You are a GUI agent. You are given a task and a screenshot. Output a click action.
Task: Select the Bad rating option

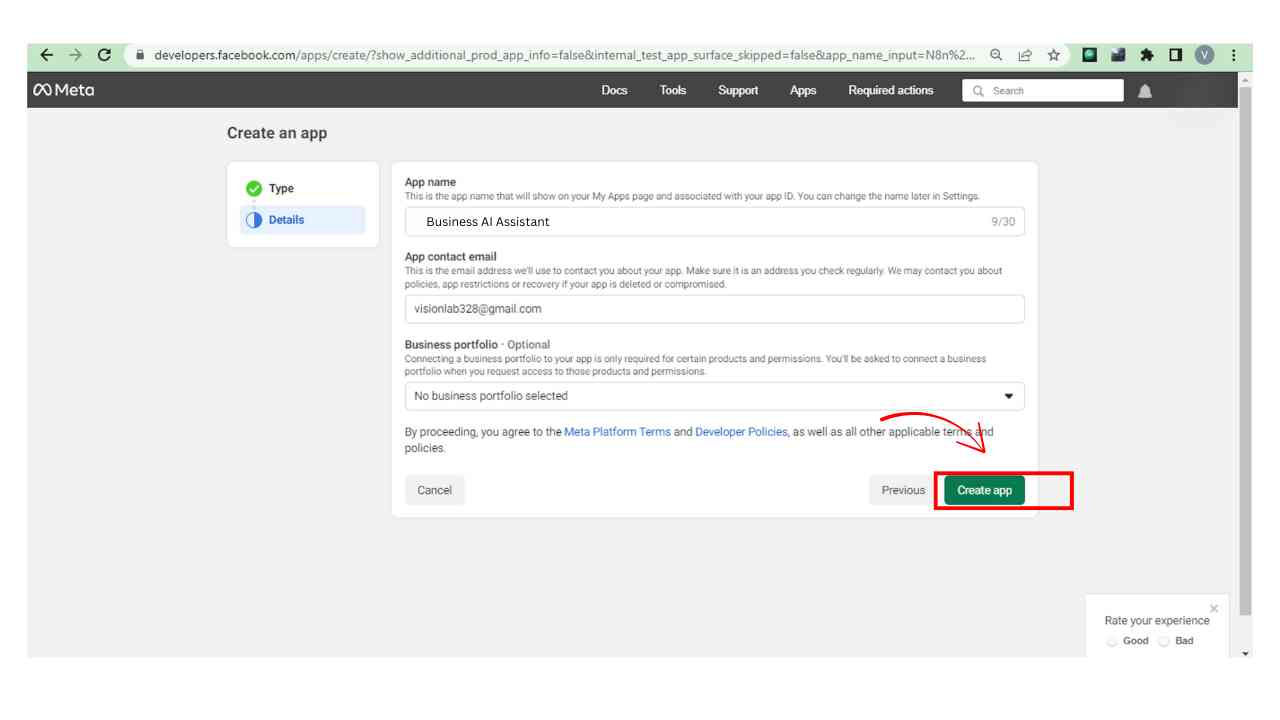(1163, 641)
